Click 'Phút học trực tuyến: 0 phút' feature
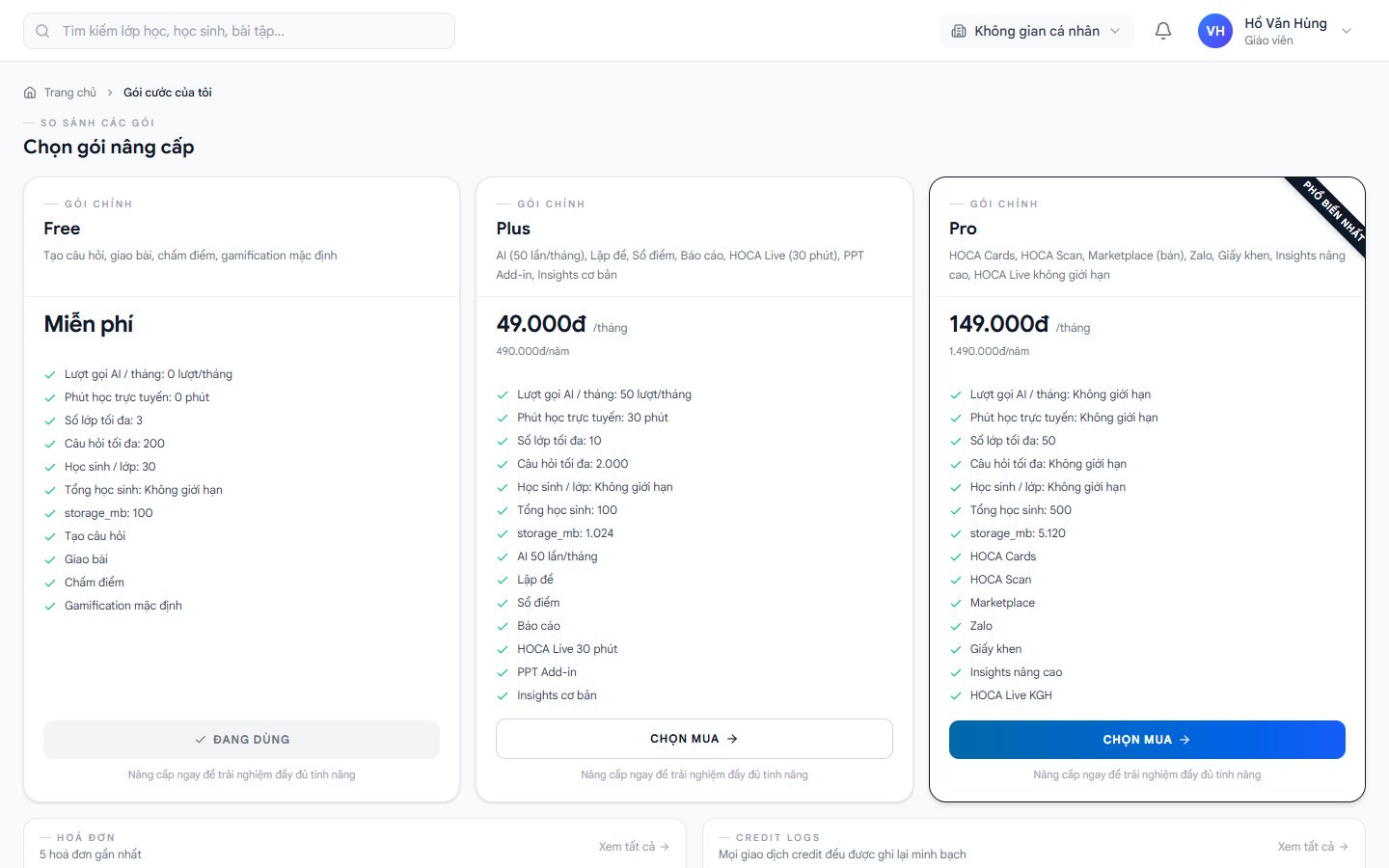1389x868 pixels. point(137,397)
